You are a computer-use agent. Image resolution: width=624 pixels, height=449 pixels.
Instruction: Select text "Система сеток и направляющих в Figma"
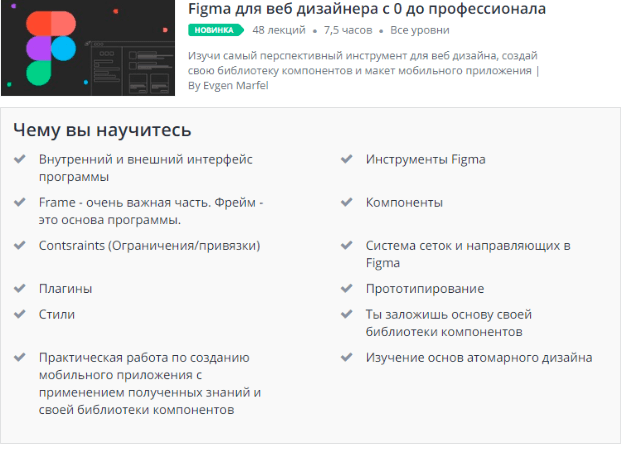click(468, 254)
